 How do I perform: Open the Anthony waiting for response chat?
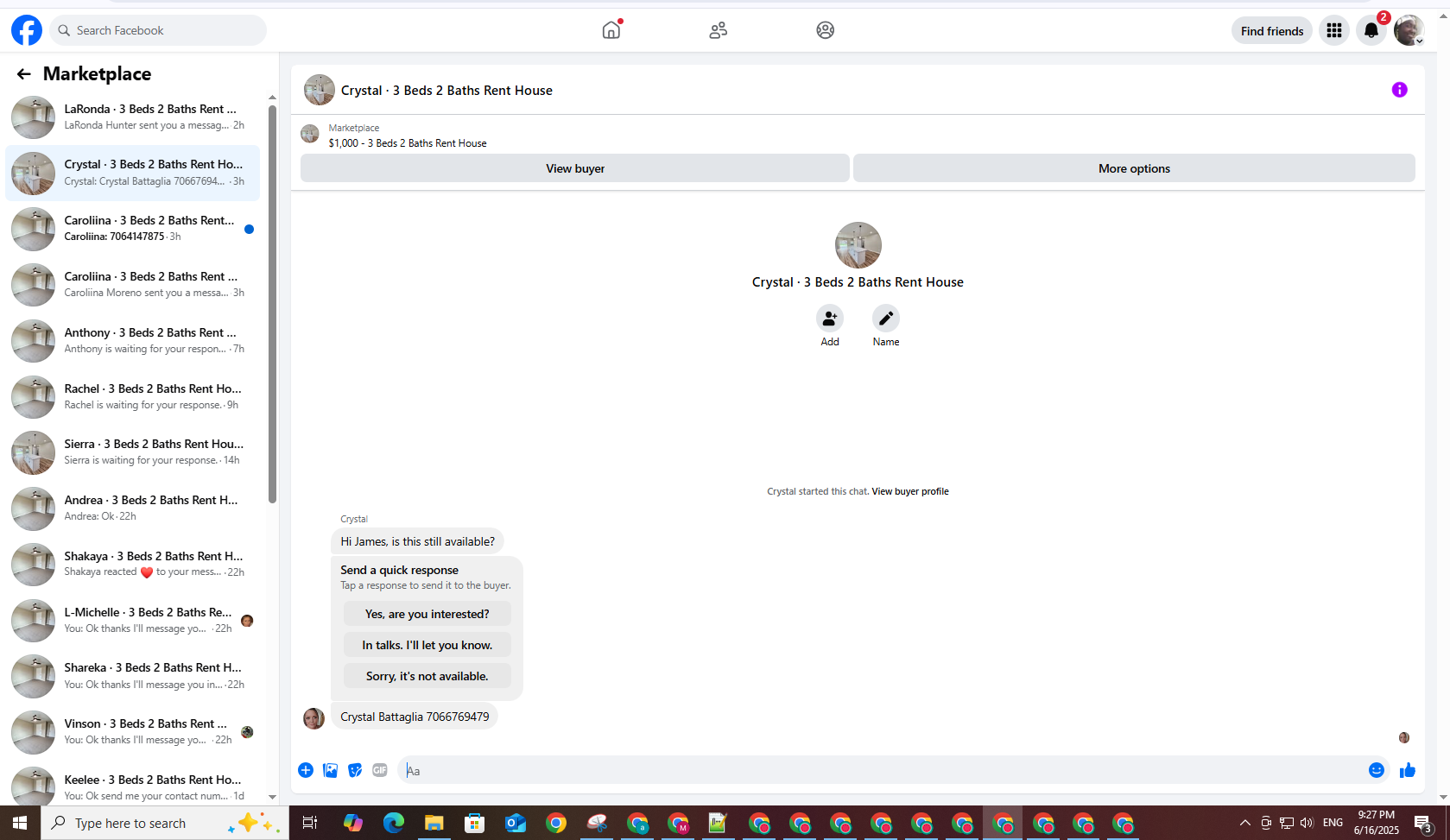(x=133, y=340)
